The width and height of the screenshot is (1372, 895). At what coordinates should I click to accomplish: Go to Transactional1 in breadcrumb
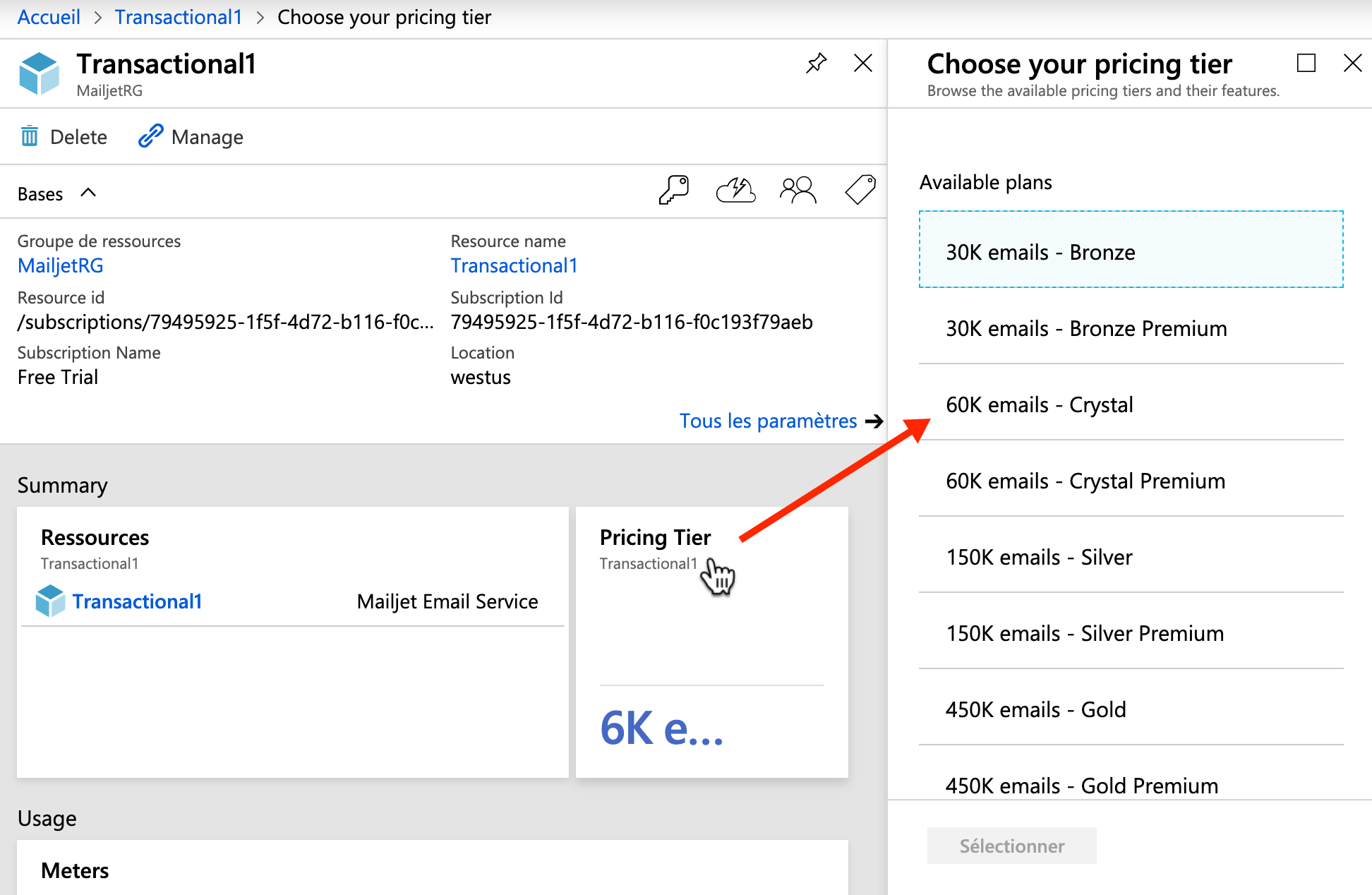pyautogui.click(x=179, y=17)
